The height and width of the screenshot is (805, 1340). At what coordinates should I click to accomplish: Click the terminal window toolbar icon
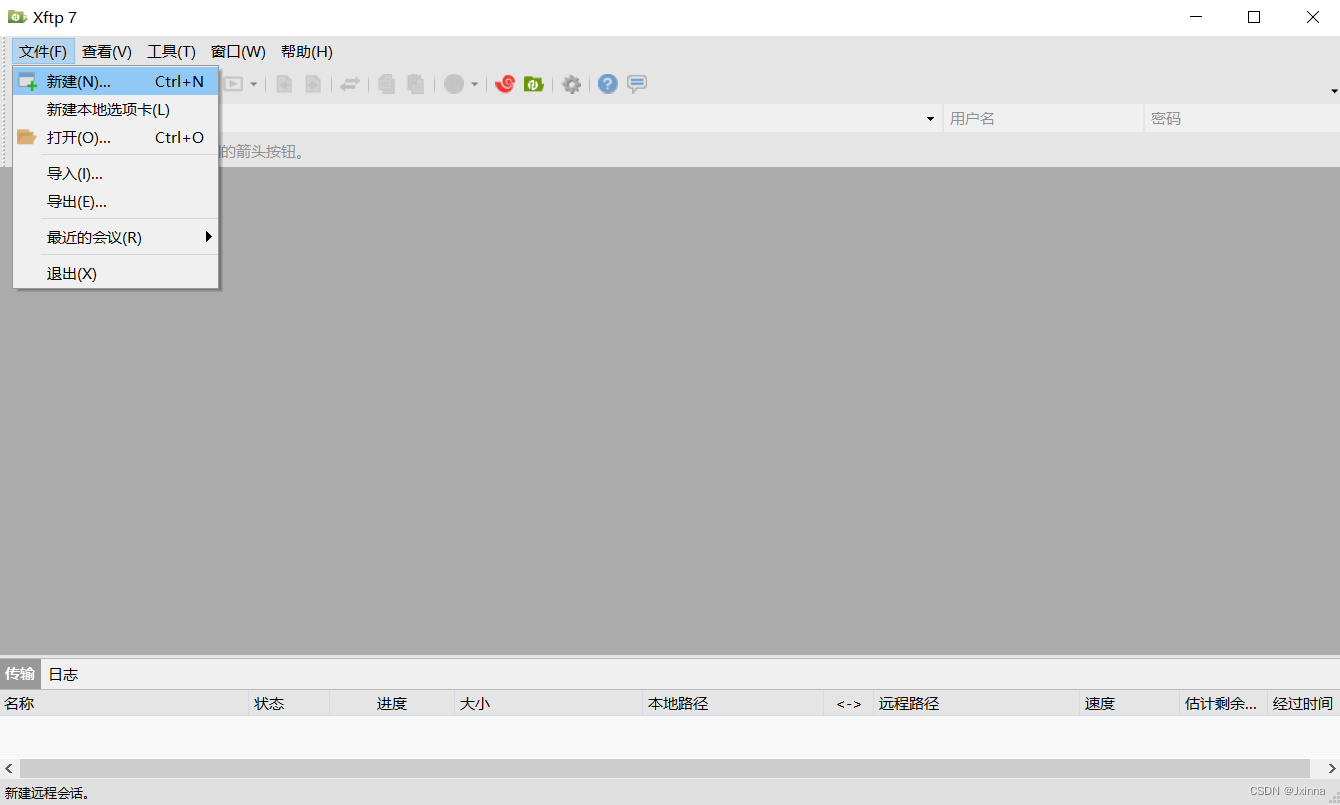pos(233,84)
